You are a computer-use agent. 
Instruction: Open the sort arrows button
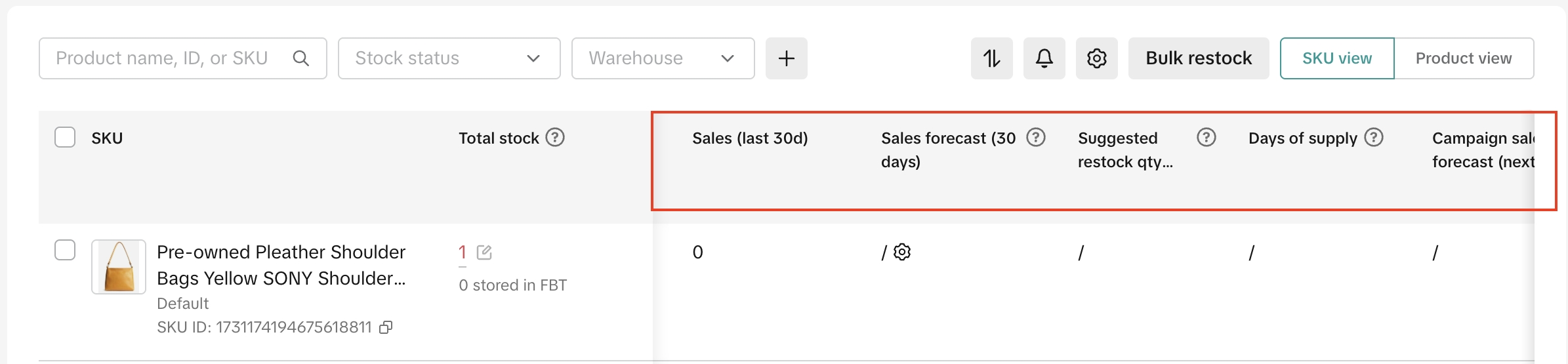click(991, 58)
